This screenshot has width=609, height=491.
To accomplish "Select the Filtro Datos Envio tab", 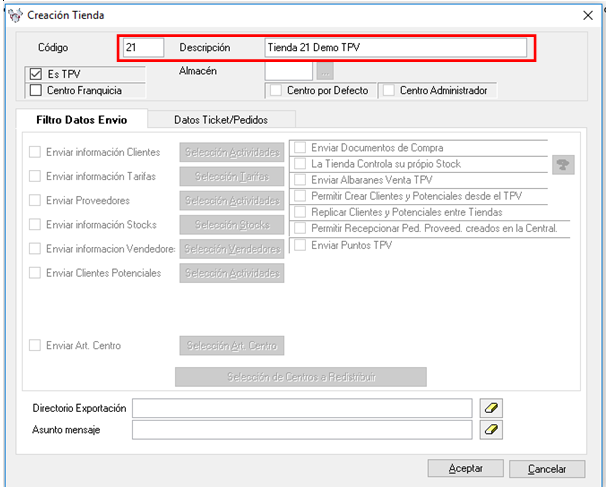I will [x=83, y=120].
